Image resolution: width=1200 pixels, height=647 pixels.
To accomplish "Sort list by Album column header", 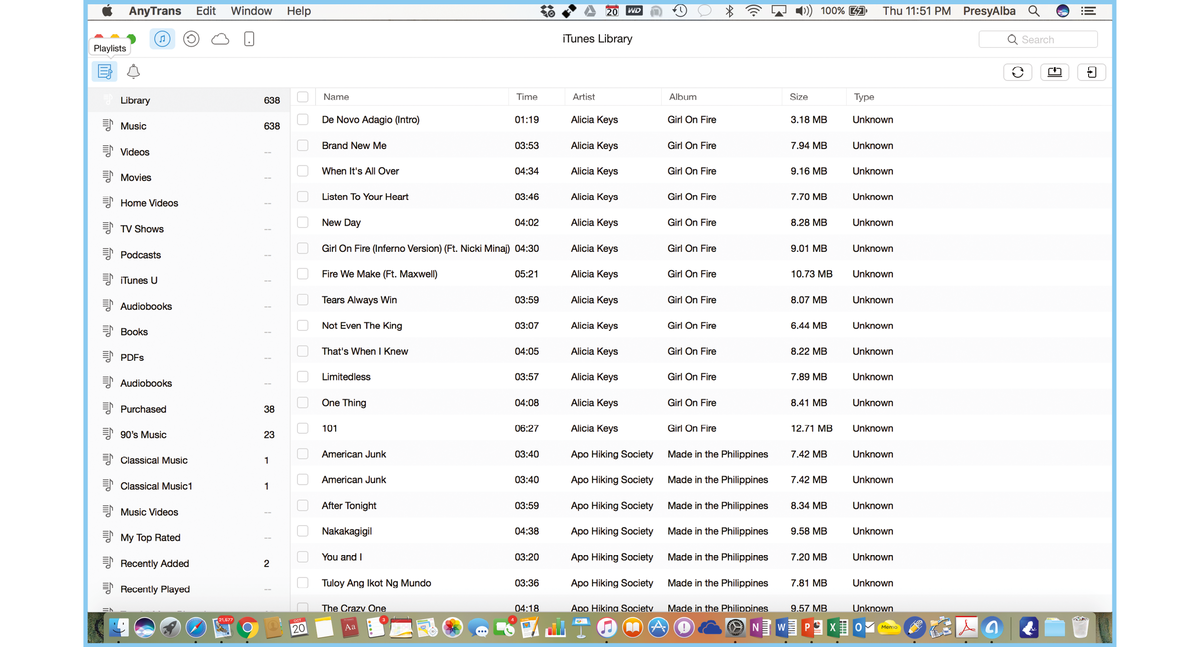I will [x=683, y=97].
